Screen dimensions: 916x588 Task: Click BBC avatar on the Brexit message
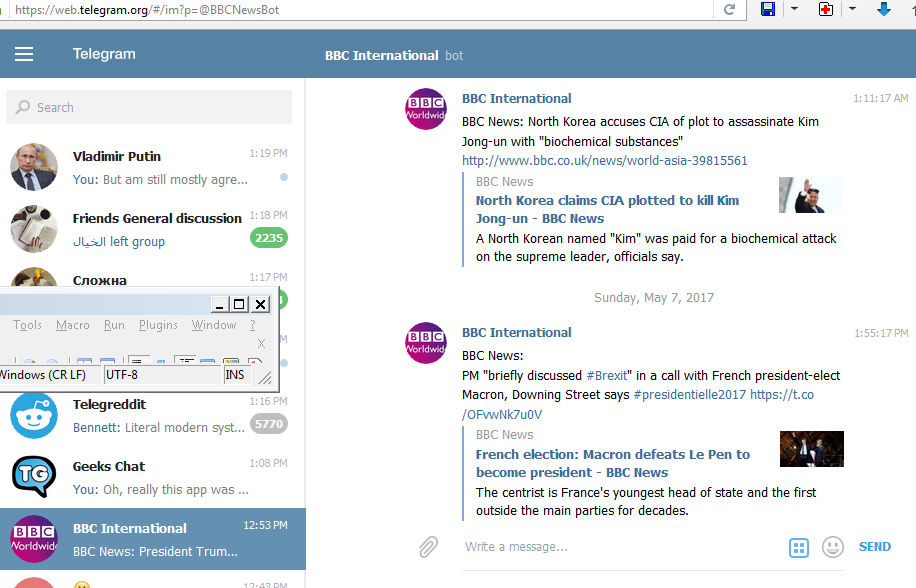pyautogui.click(x=426, y=343)
